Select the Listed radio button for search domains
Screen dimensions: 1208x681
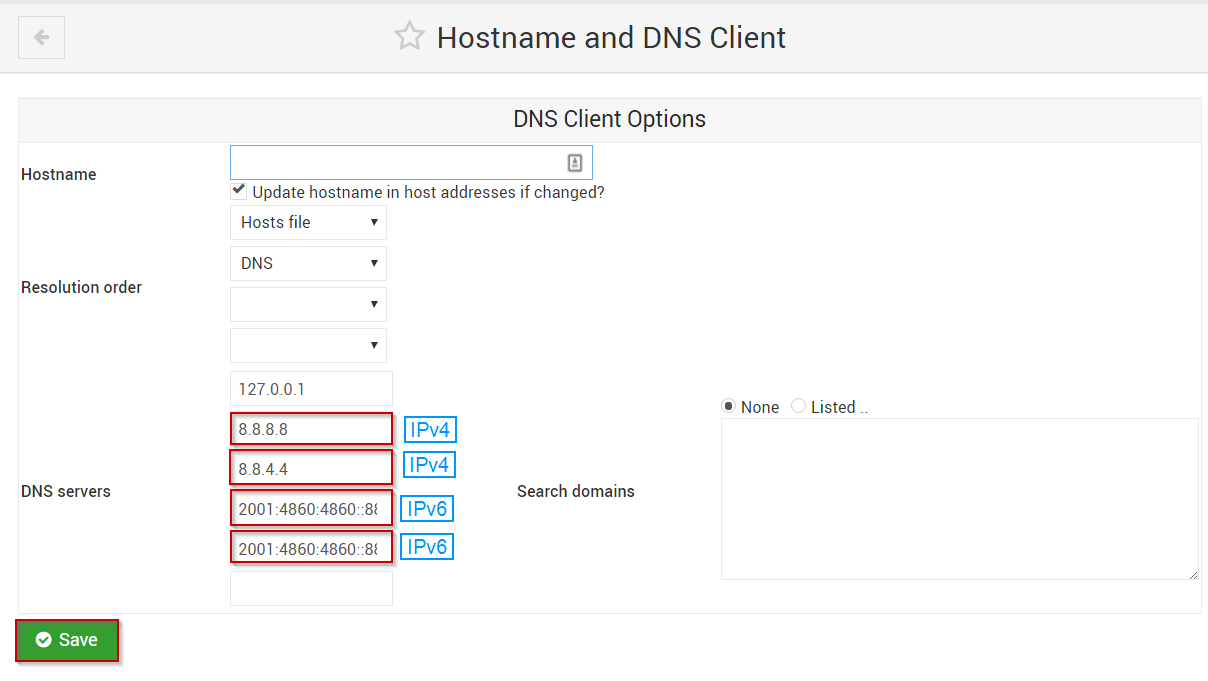(798, 406)
